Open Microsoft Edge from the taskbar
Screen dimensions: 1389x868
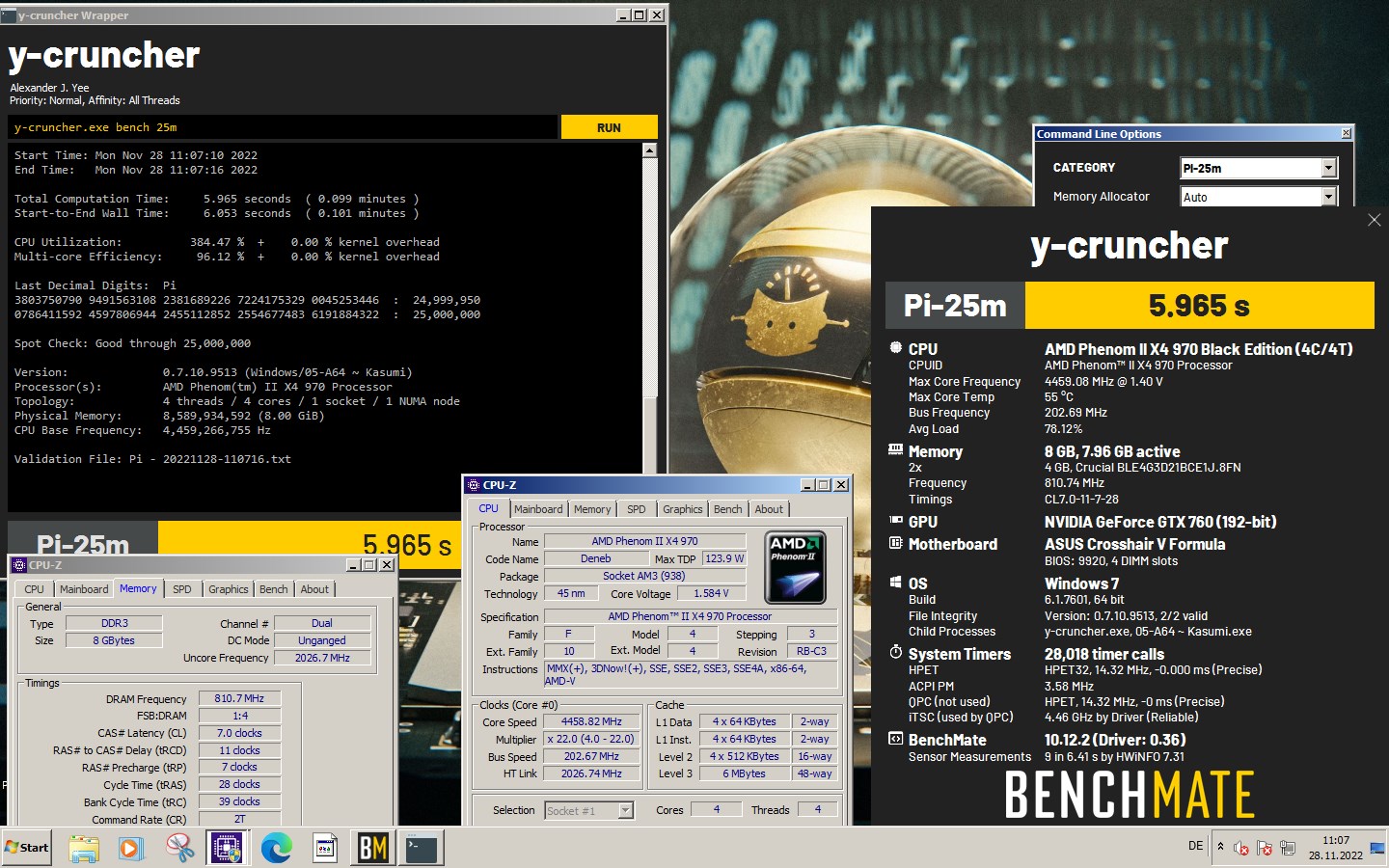[277, 849]
